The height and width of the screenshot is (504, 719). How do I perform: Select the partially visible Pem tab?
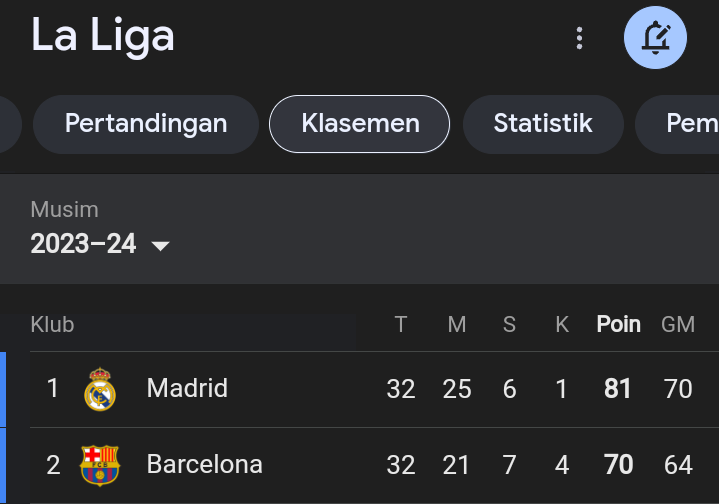(678, 124)
